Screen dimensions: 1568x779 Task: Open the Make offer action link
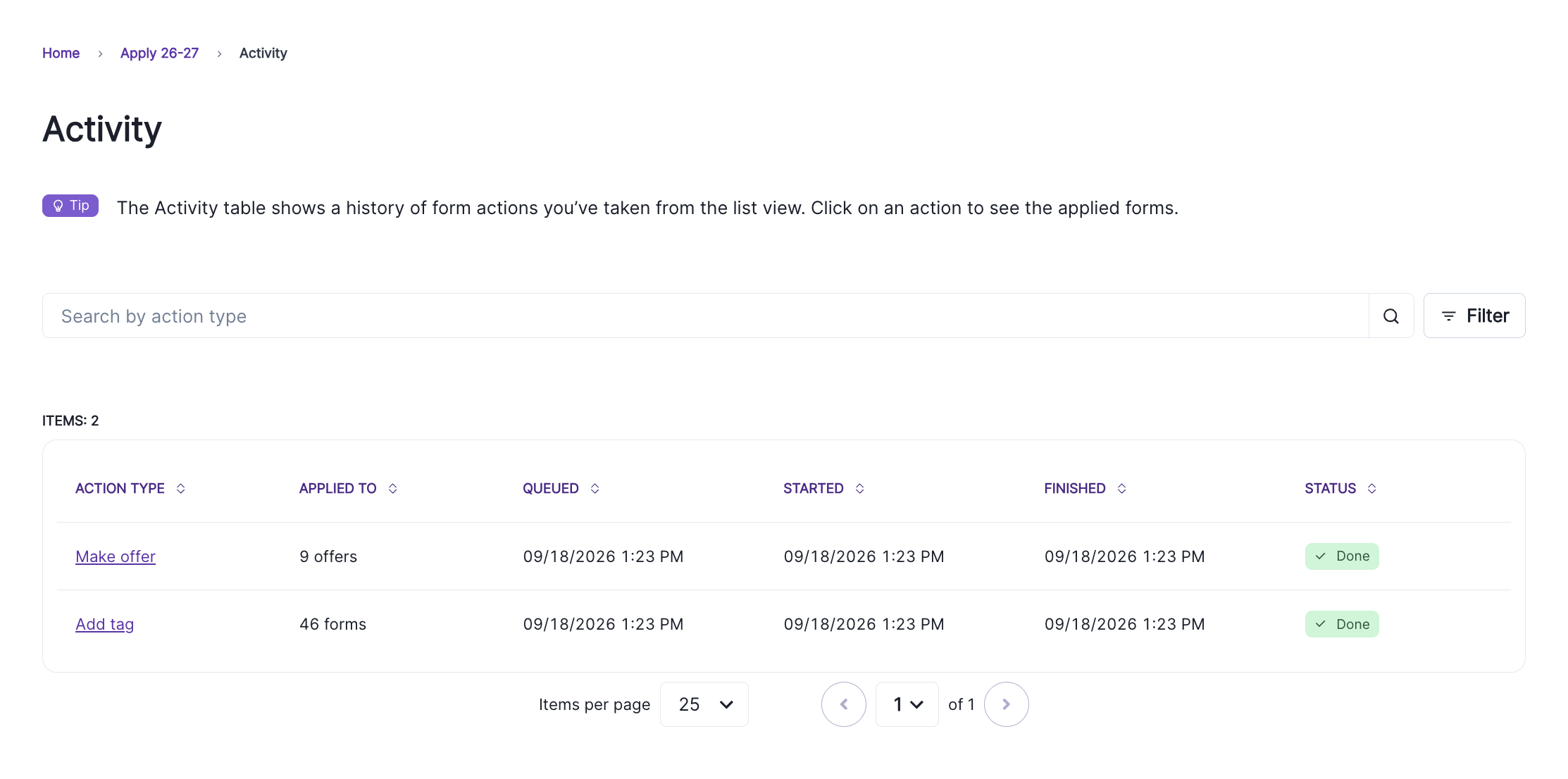click(x=116, y=557)
